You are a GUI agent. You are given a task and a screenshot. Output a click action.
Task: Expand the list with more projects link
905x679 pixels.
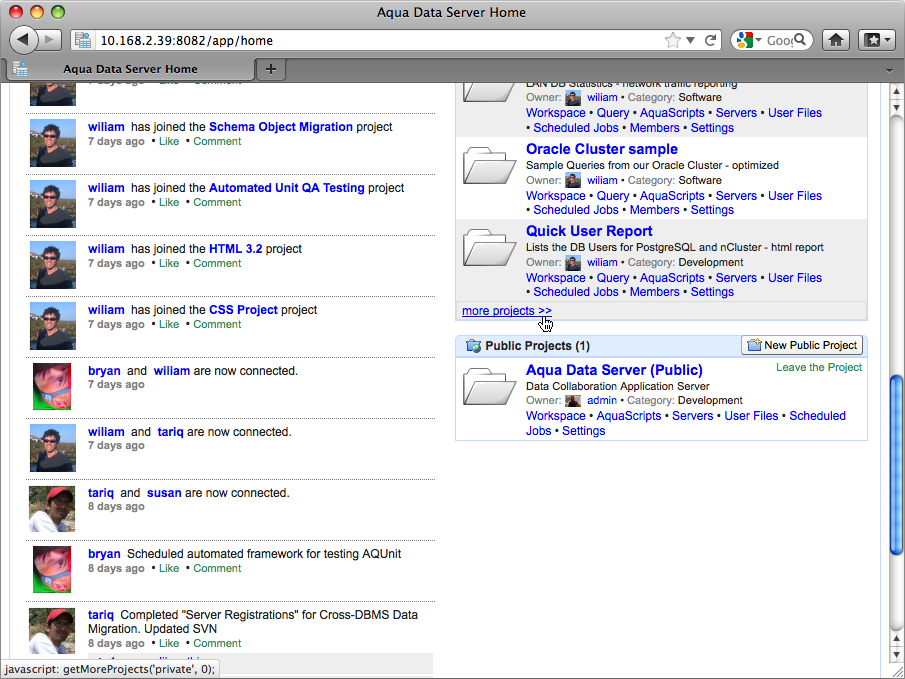click(x=506, y=311)
